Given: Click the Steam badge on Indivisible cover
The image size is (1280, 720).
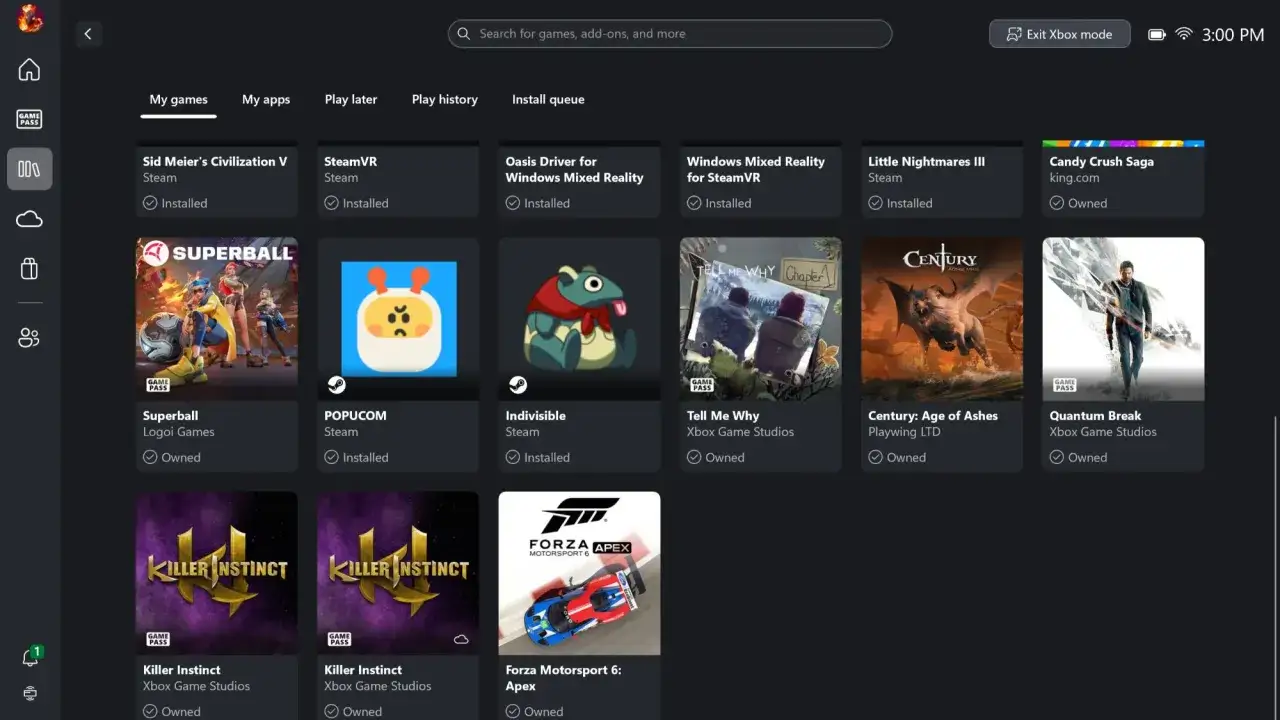Looking at the screenshot, I should (517, 385).
